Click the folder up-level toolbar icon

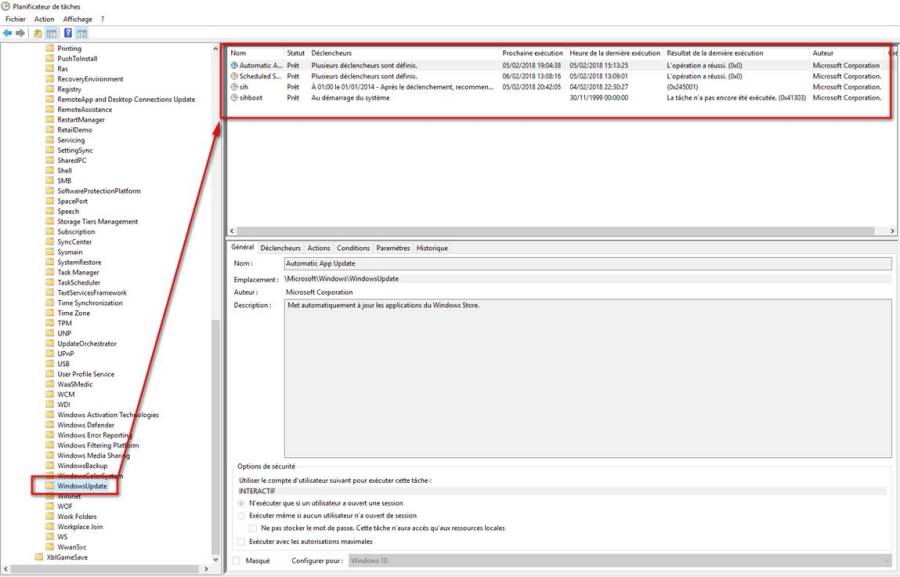(x=37, y=33)
